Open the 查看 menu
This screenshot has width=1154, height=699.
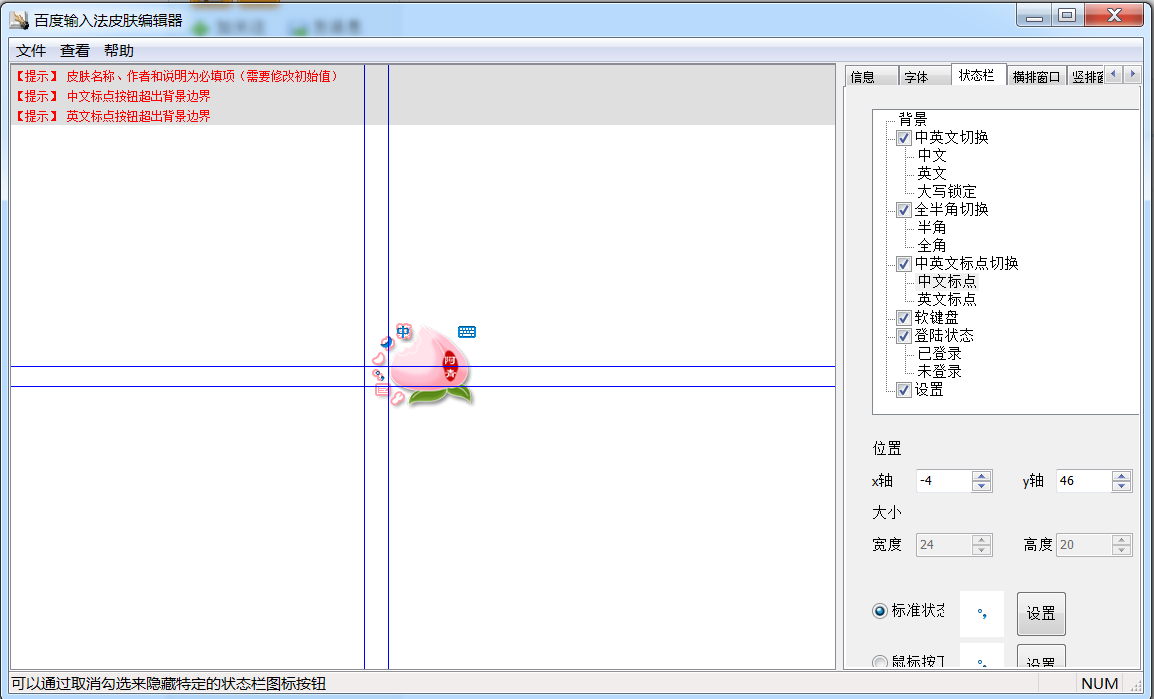[x=74, y=51]
